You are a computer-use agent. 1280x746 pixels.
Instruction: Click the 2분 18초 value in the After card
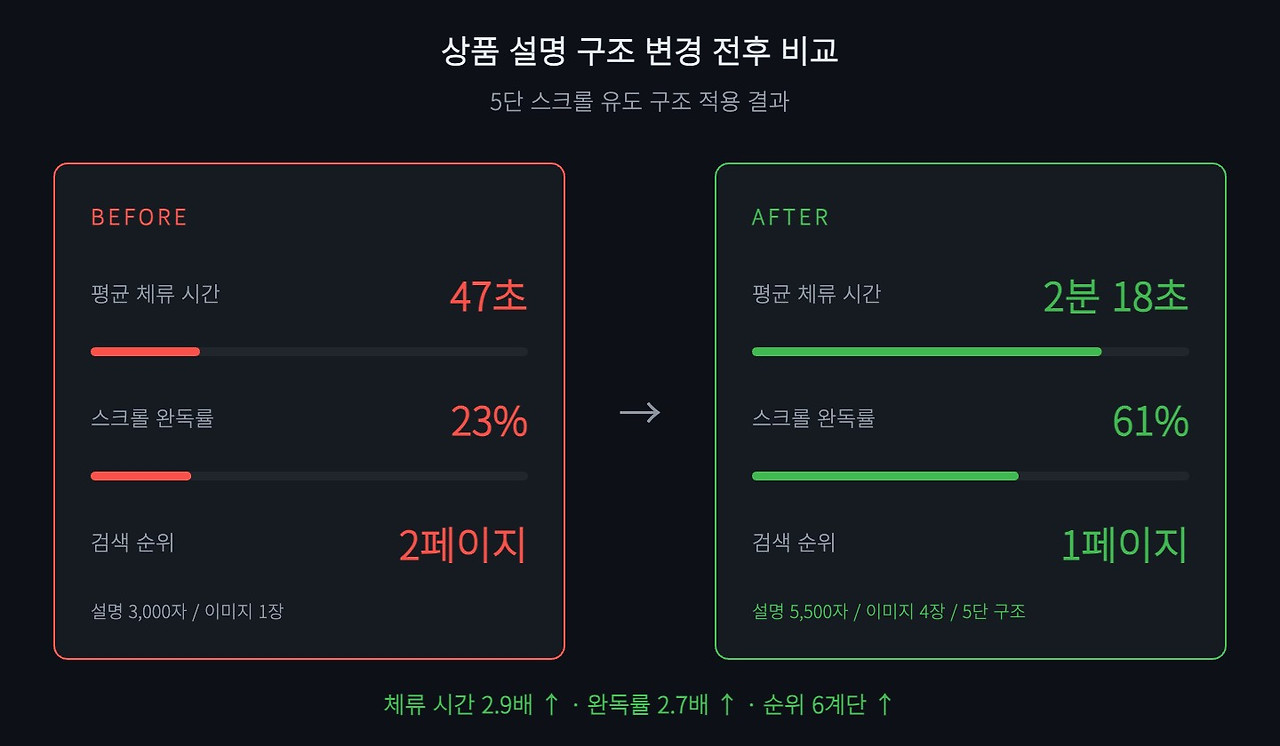point(1116,296)
